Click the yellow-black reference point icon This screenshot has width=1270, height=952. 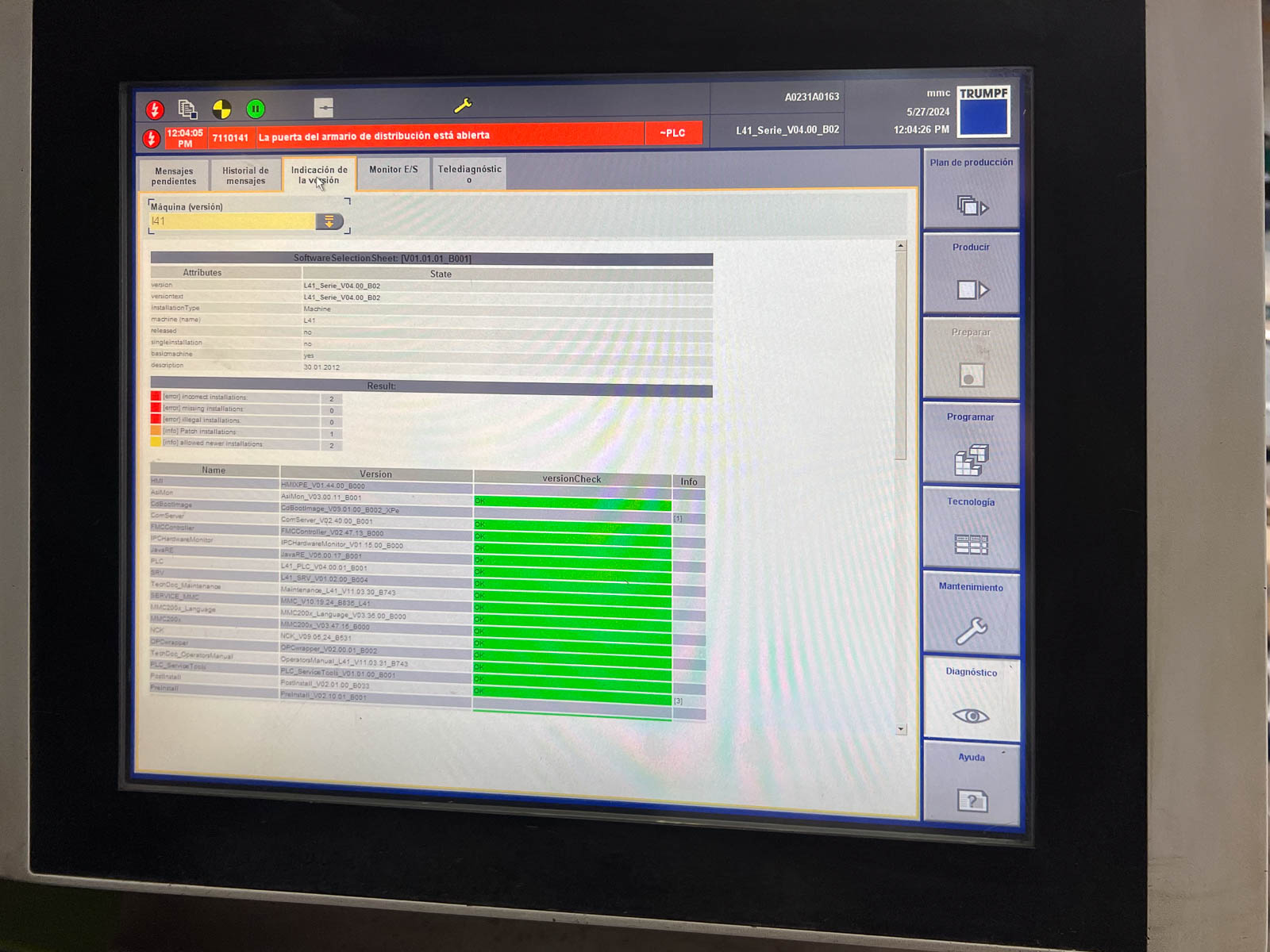(221, 109)
